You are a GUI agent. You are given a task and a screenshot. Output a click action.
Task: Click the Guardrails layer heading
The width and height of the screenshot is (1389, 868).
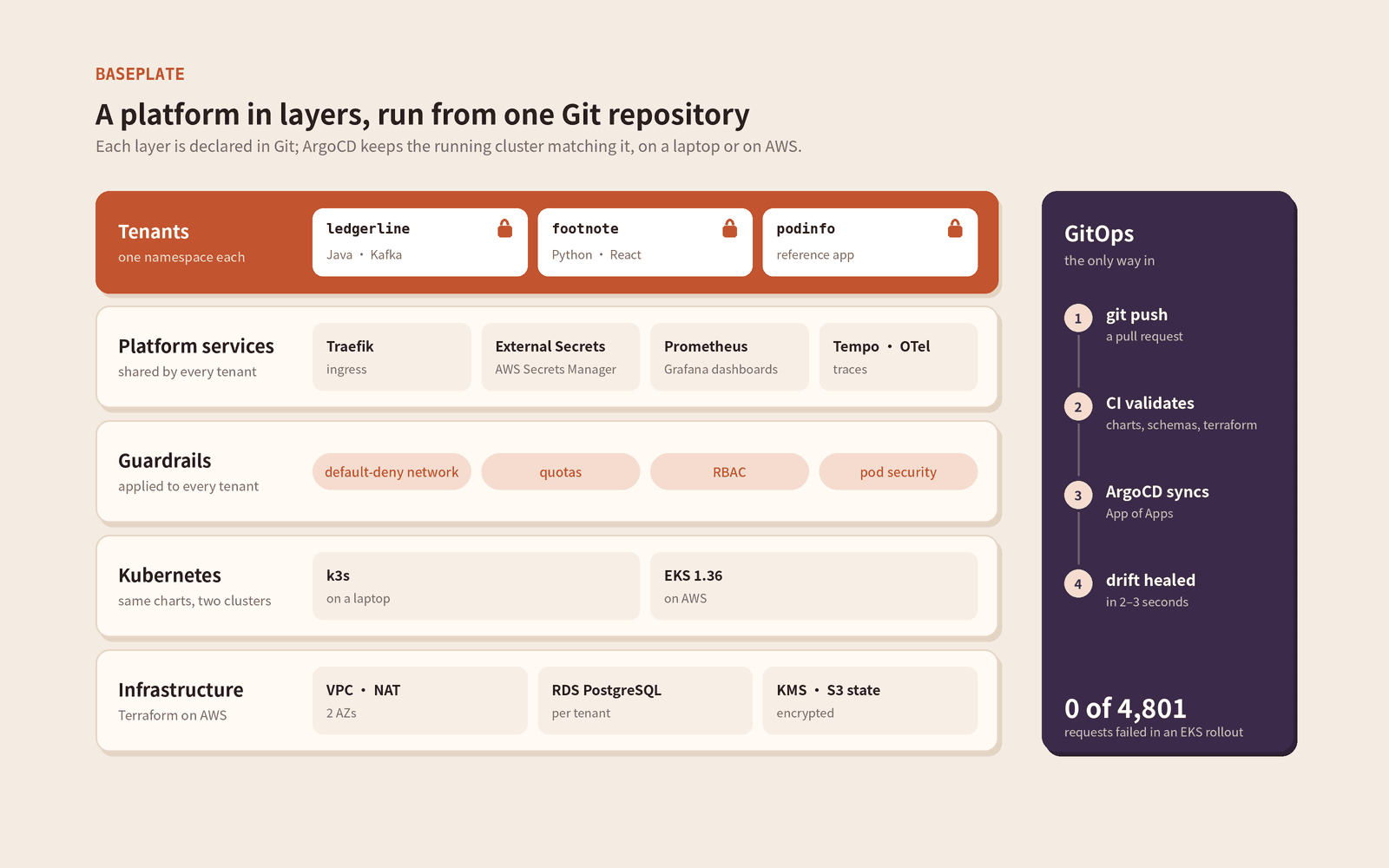(165, 461)
